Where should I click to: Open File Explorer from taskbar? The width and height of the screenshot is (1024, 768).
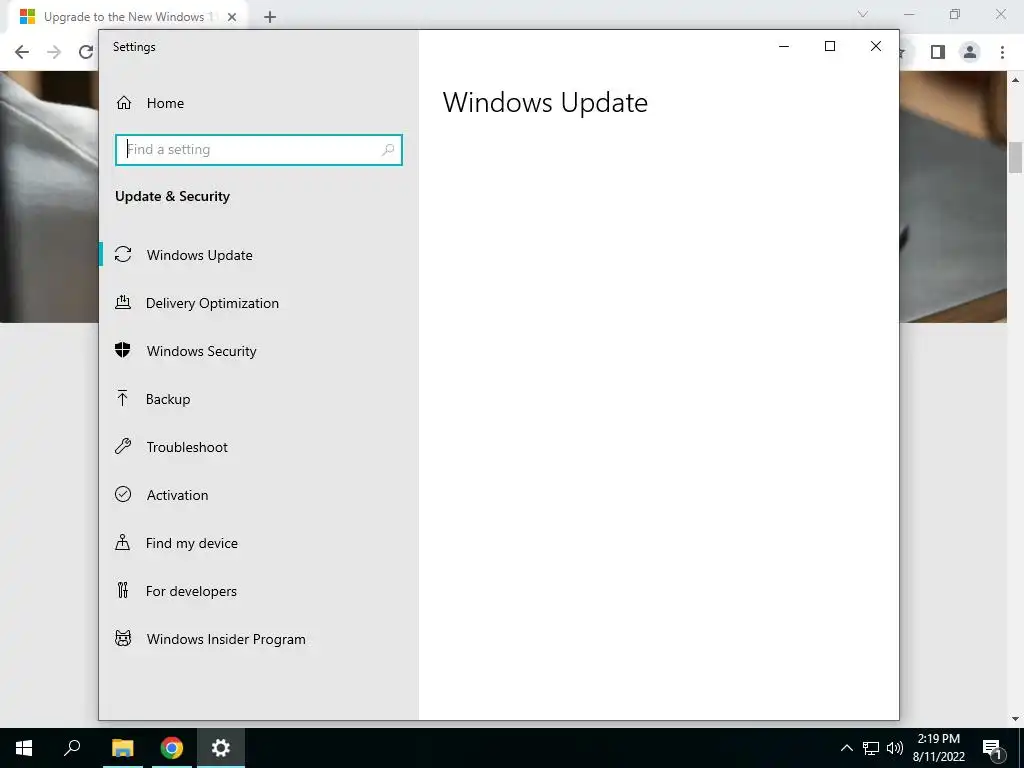click(122, 748)
